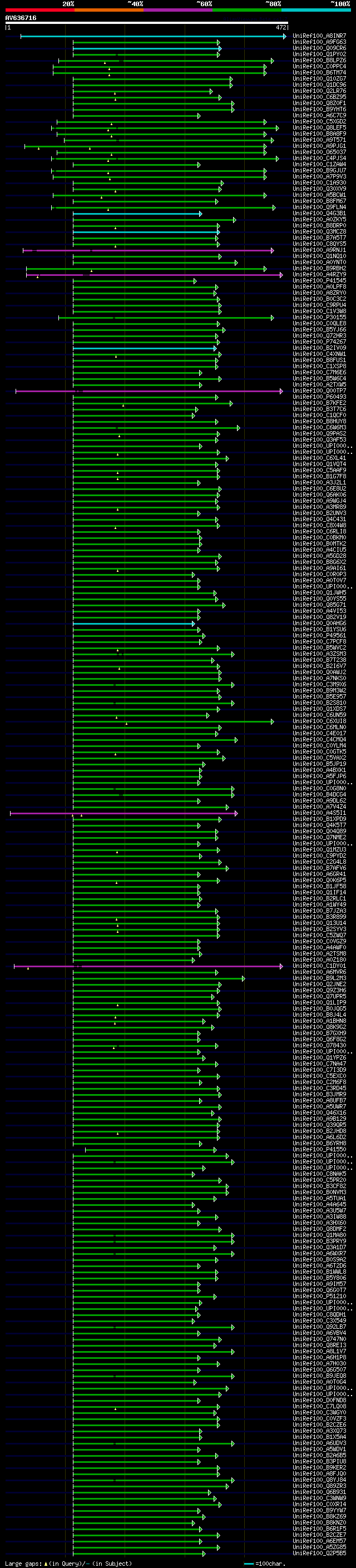Click the UniRef100_P30155 label
356x1568 pixels.
coord(319,317)
